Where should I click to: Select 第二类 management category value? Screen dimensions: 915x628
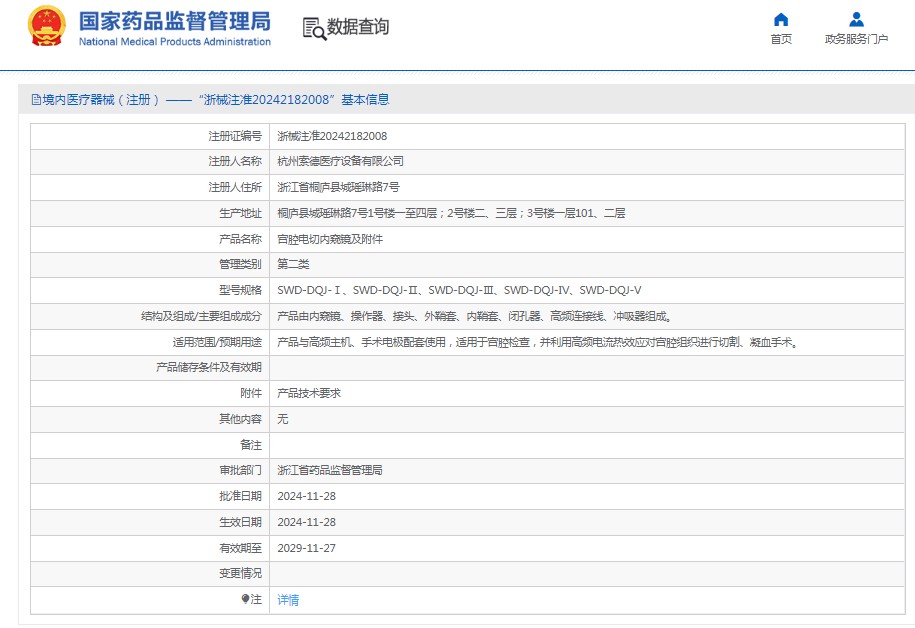click(293, 264)
